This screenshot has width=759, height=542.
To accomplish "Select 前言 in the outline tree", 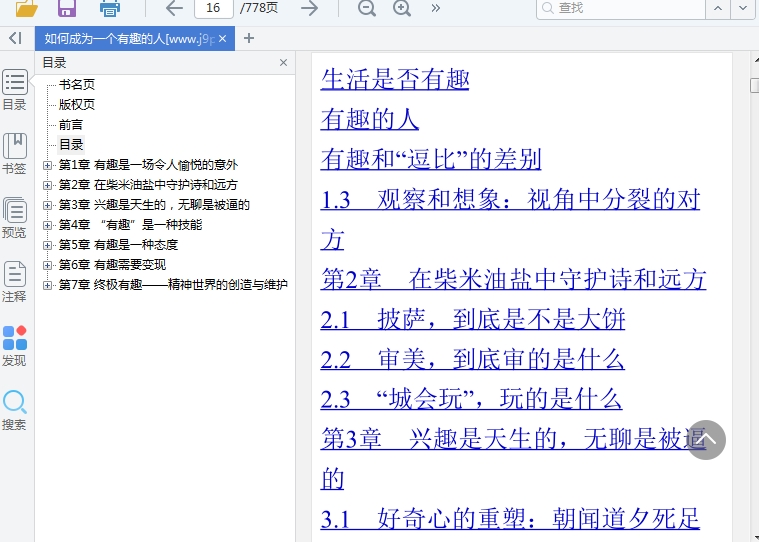I will [x=71, y=125].
